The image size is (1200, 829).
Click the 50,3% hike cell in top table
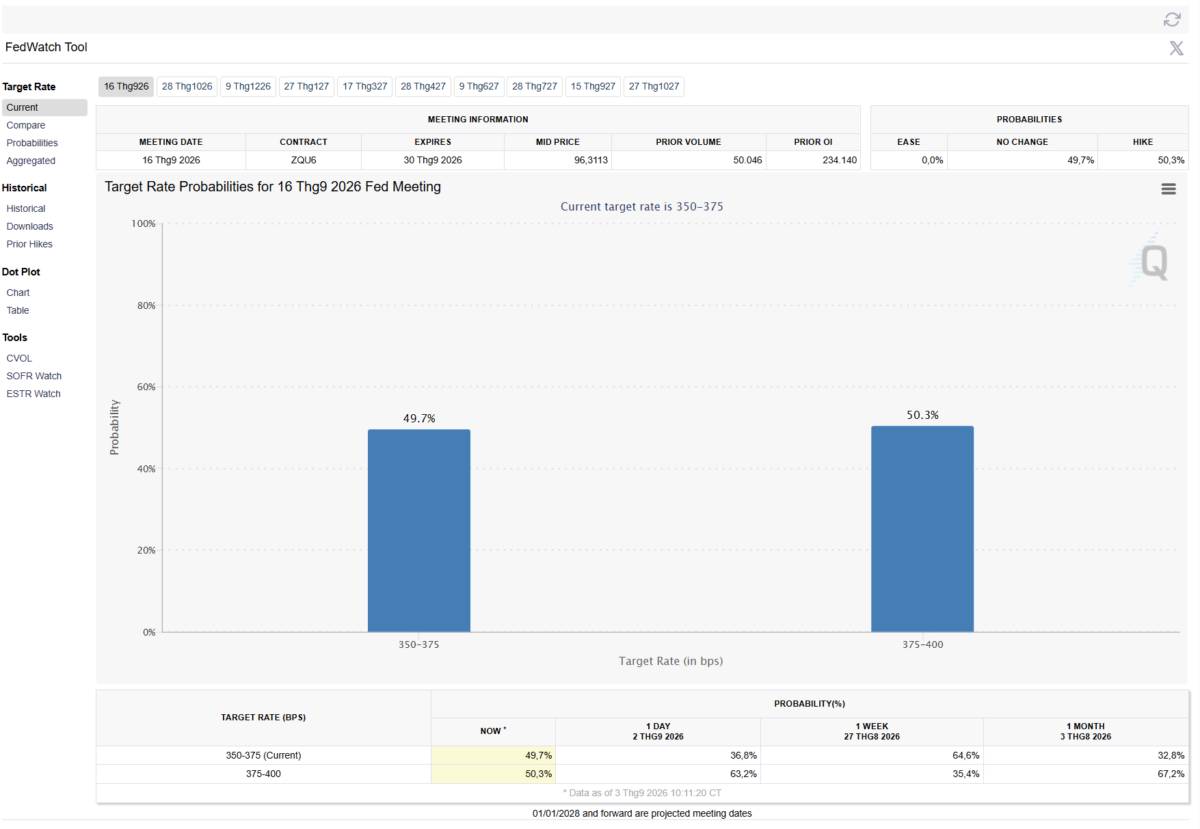pos(1143,160)
